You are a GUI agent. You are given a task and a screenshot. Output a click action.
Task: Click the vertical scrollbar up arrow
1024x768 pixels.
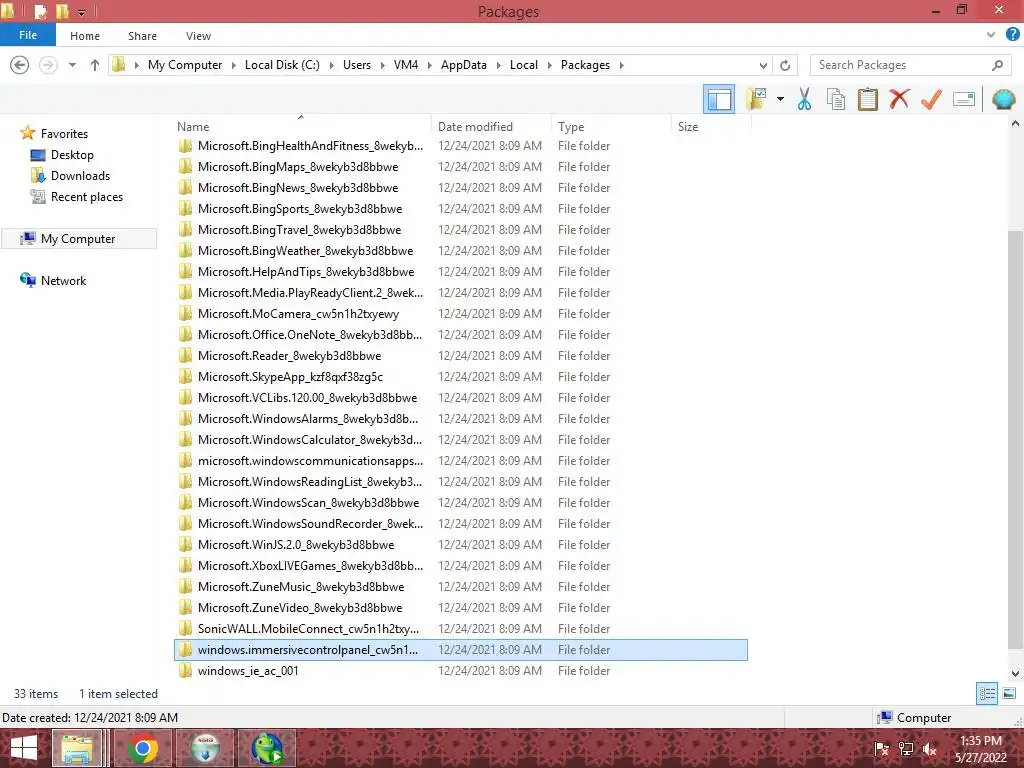(1015, 123)
